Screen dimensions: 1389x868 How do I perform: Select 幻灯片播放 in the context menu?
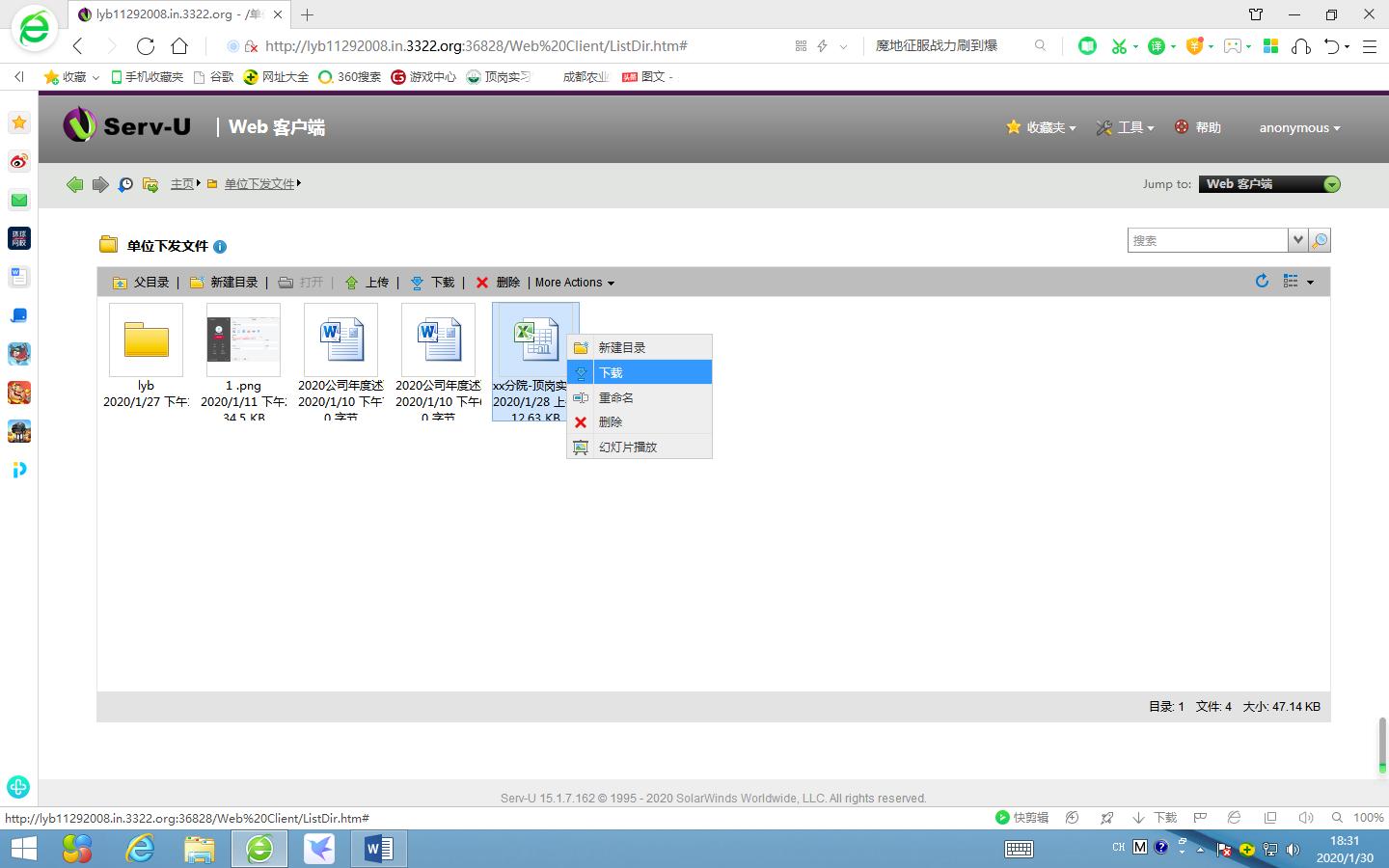coord(628,447)
